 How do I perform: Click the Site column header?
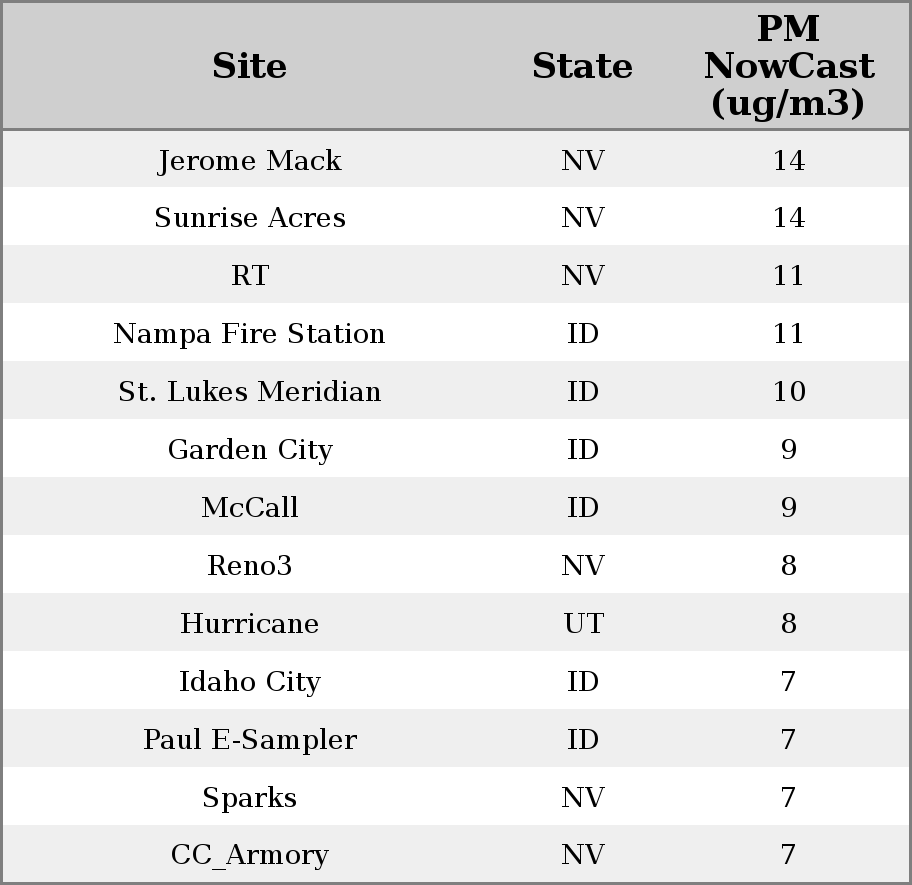pyautogui.click(x=250, y=67)
